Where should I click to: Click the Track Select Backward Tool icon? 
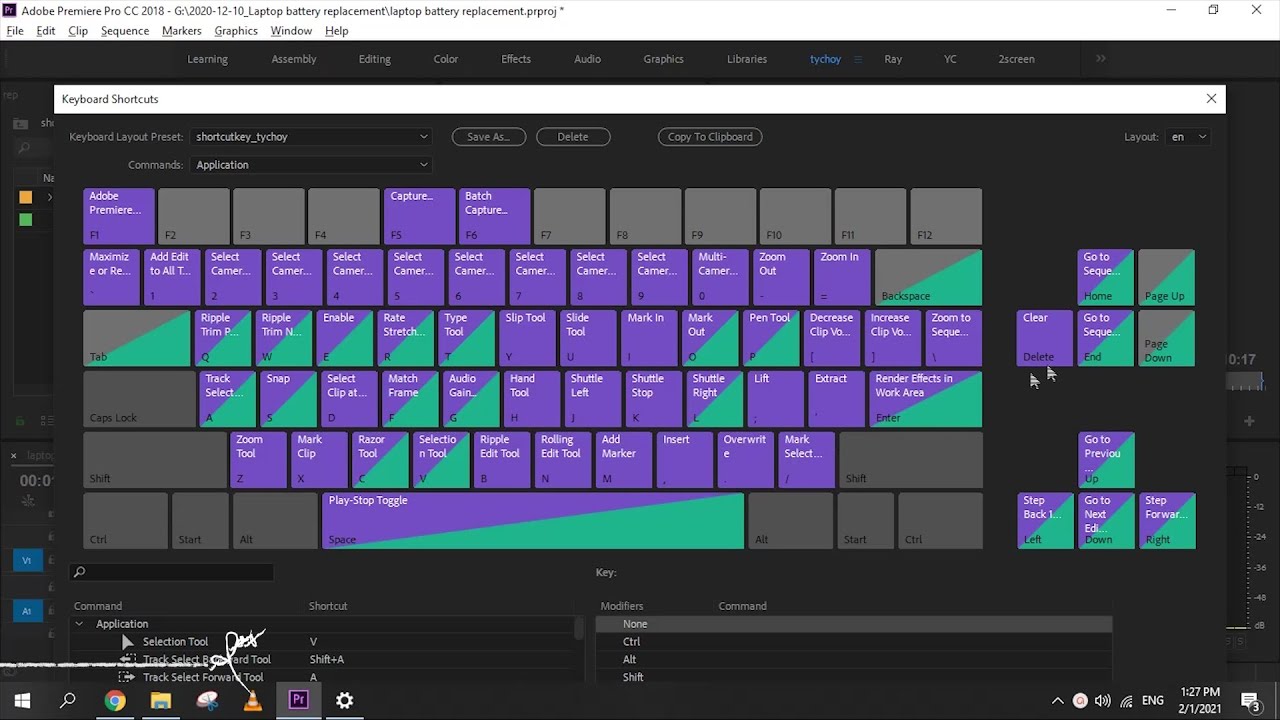(127, 660)
